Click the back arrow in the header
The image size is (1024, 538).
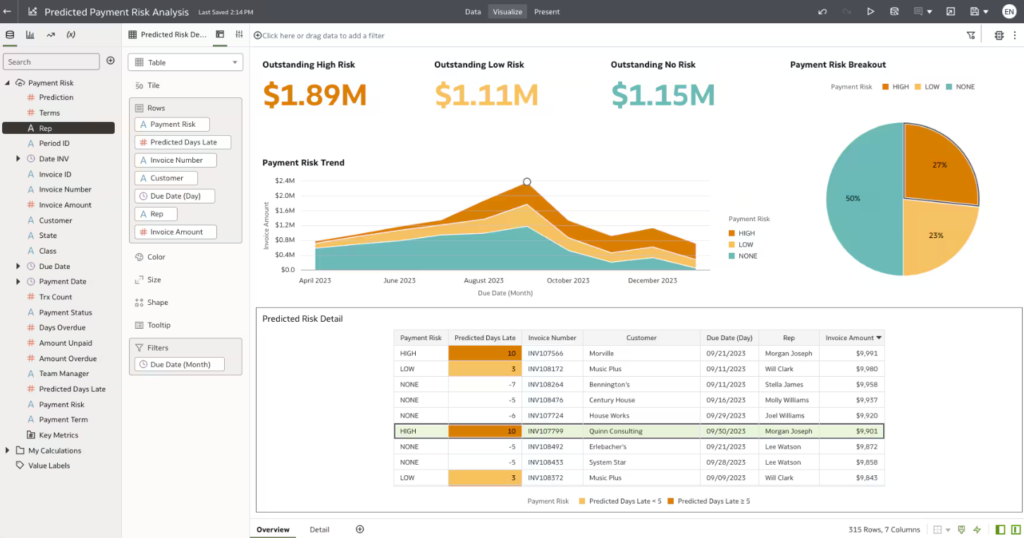pyautogui.click(x=9, y=11)
